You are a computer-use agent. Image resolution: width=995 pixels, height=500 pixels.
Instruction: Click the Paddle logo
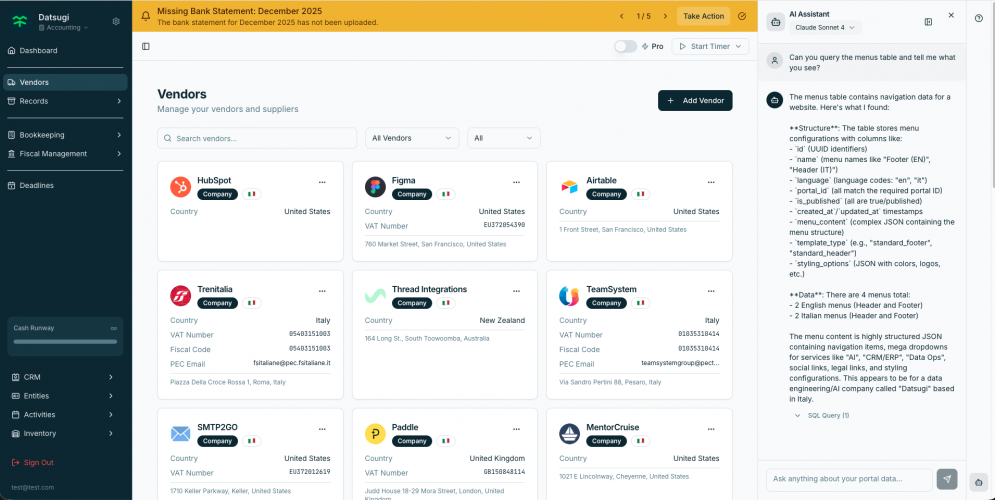click(375, 434)
